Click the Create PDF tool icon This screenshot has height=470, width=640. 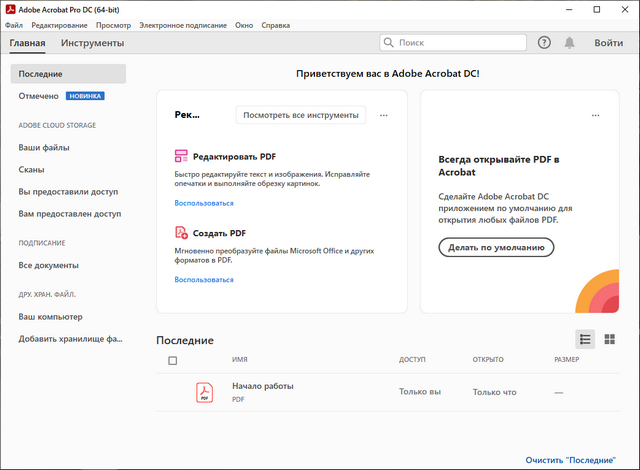181,233
